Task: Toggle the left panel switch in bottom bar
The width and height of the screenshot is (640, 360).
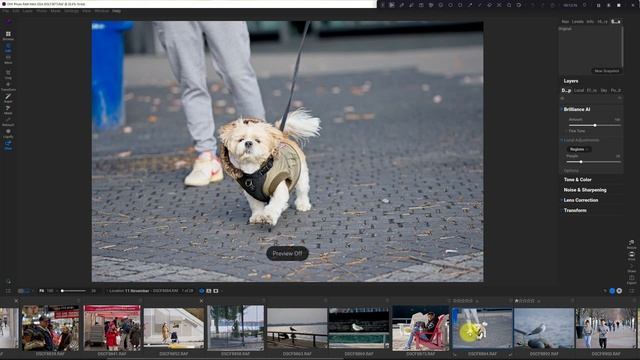Action: [24, 291]
